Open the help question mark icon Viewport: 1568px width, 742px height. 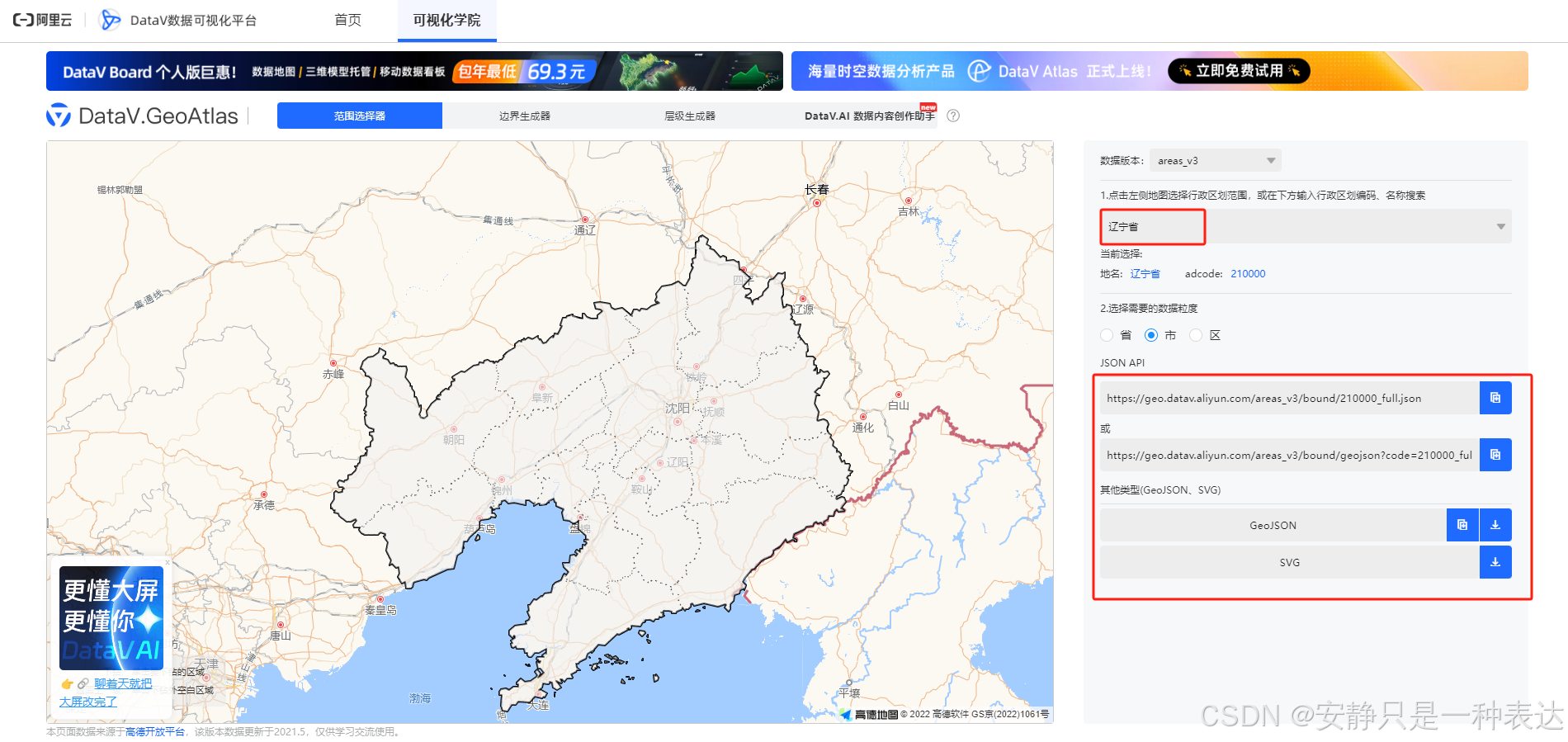(x=953, y=116)
